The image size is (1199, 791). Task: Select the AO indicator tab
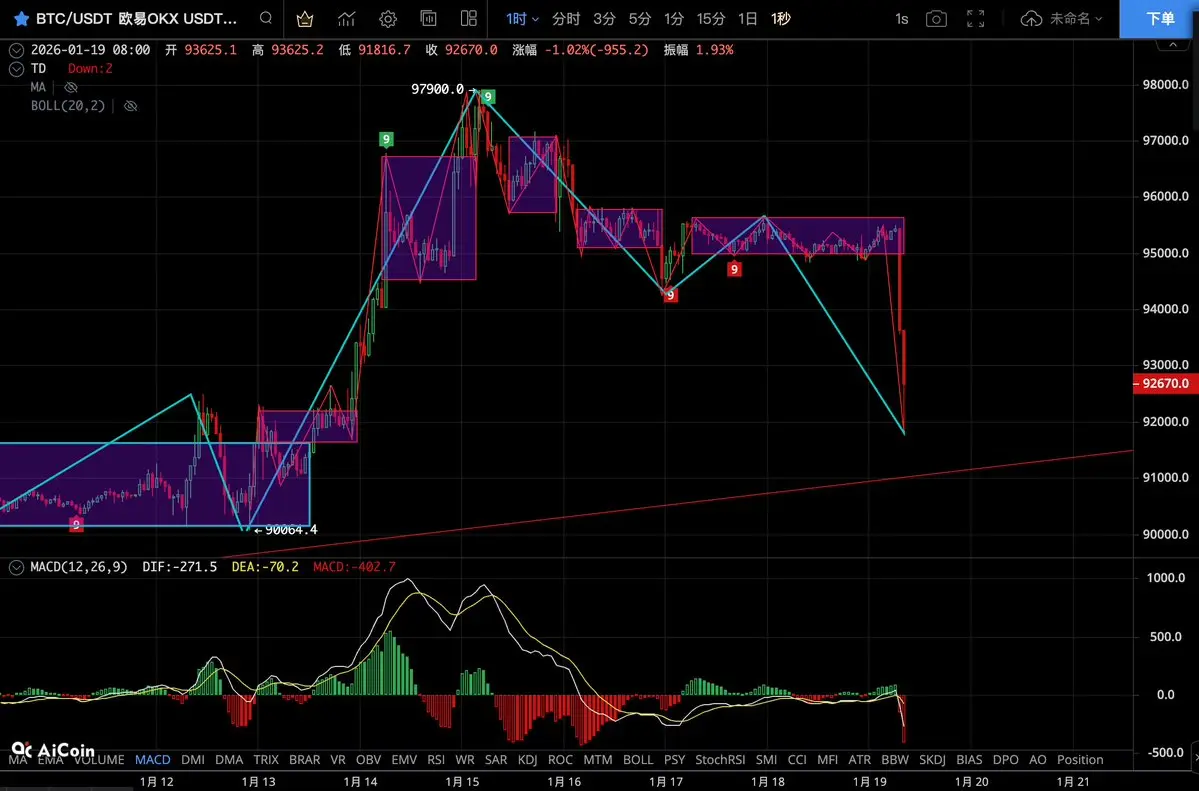tap(1038, 760)
